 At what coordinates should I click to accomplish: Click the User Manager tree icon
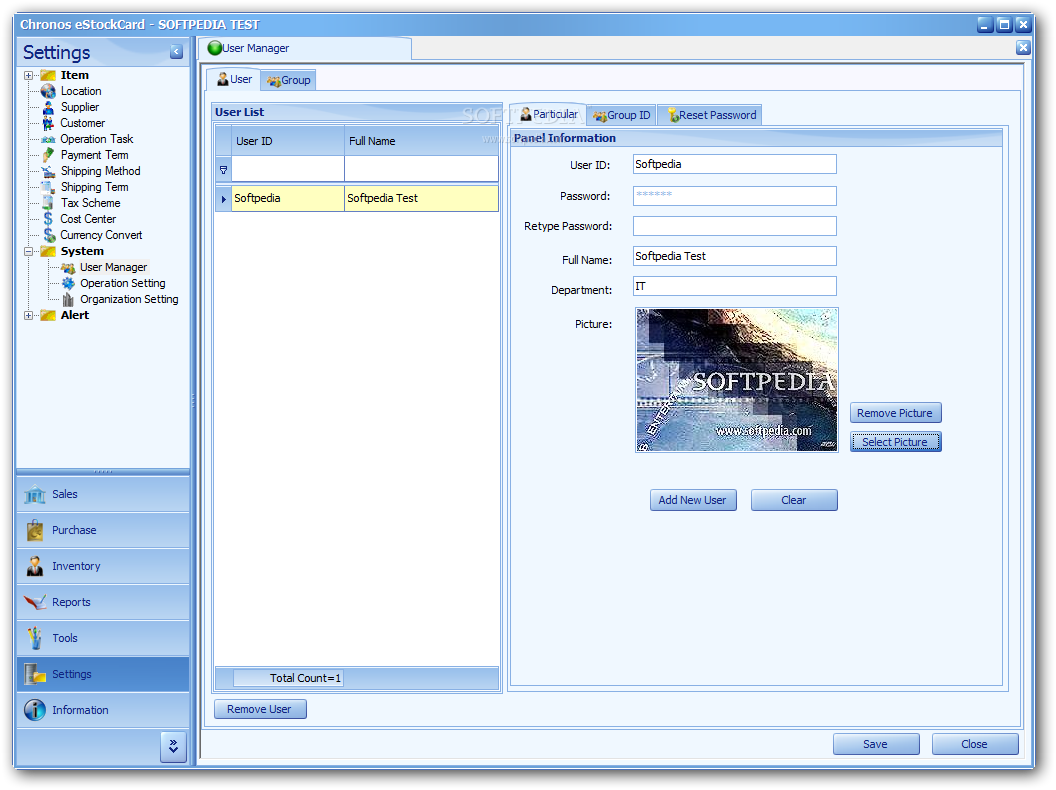coord(68,267)
